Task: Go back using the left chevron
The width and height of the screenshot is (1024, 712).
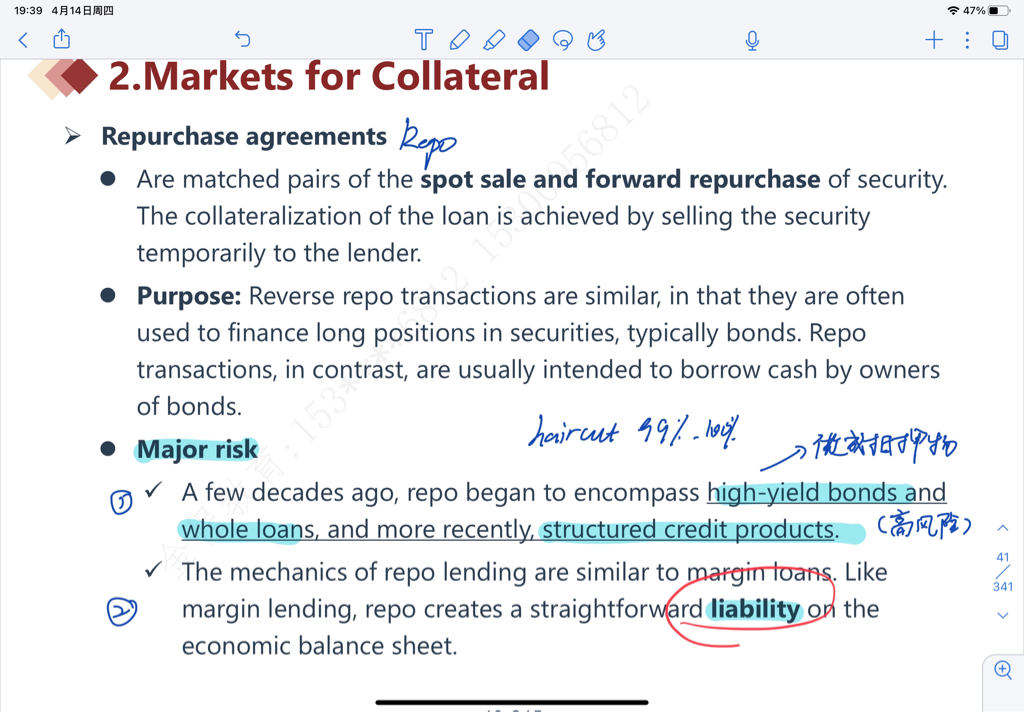Action: pos(24,40)
